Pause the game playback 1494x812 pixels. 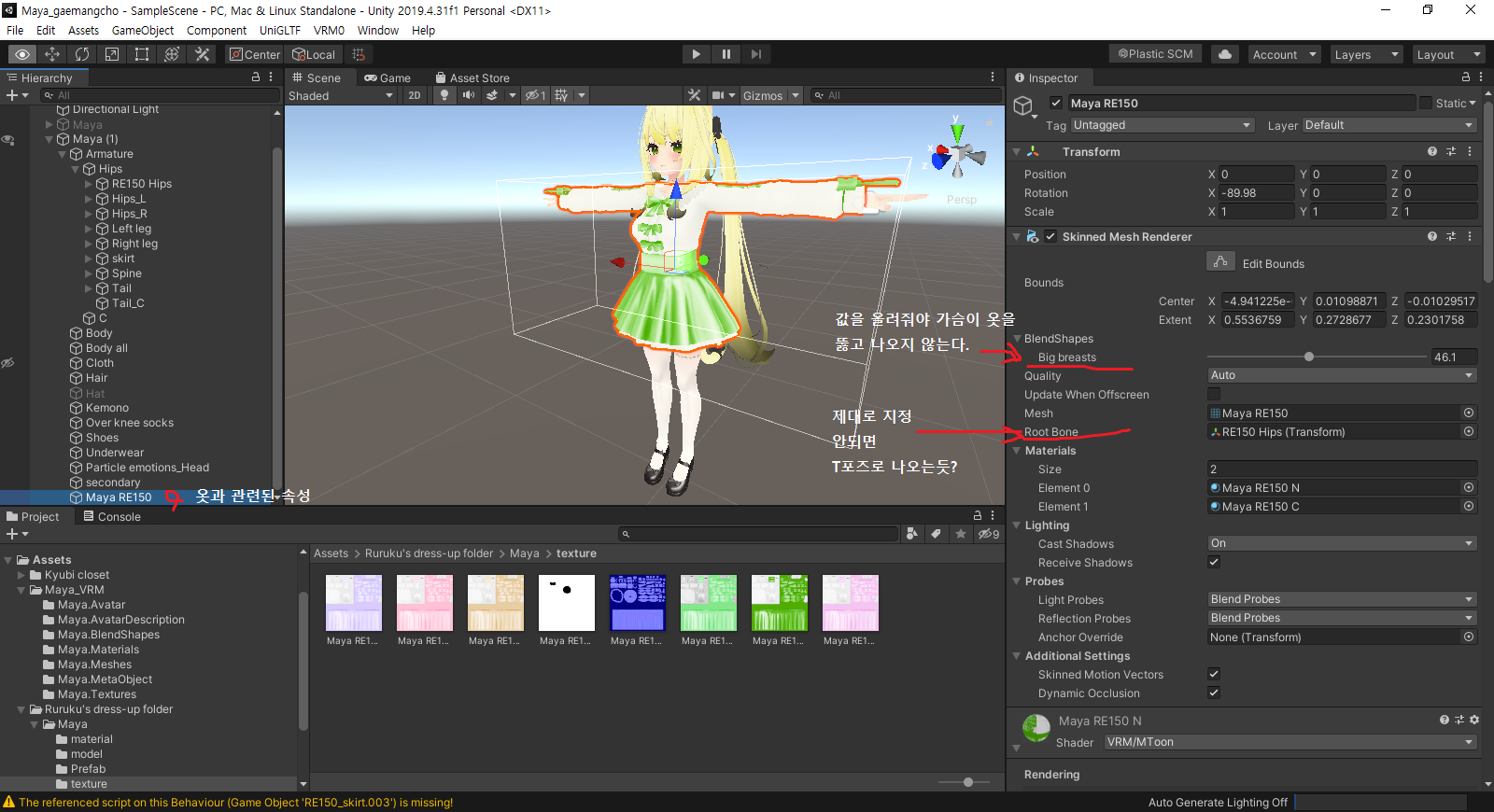tap(726, 54)
